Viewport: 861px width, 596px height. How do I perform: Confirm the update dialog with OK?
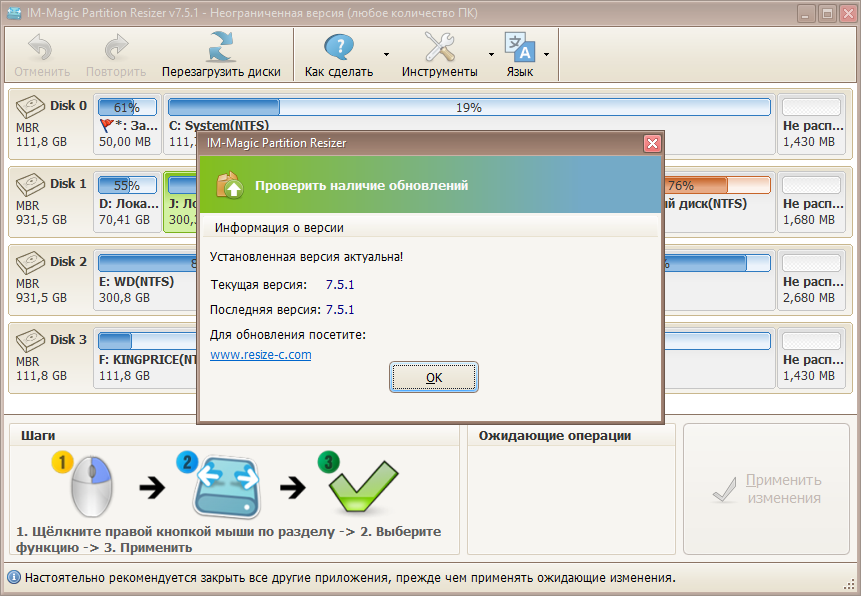tap(434, 377)
